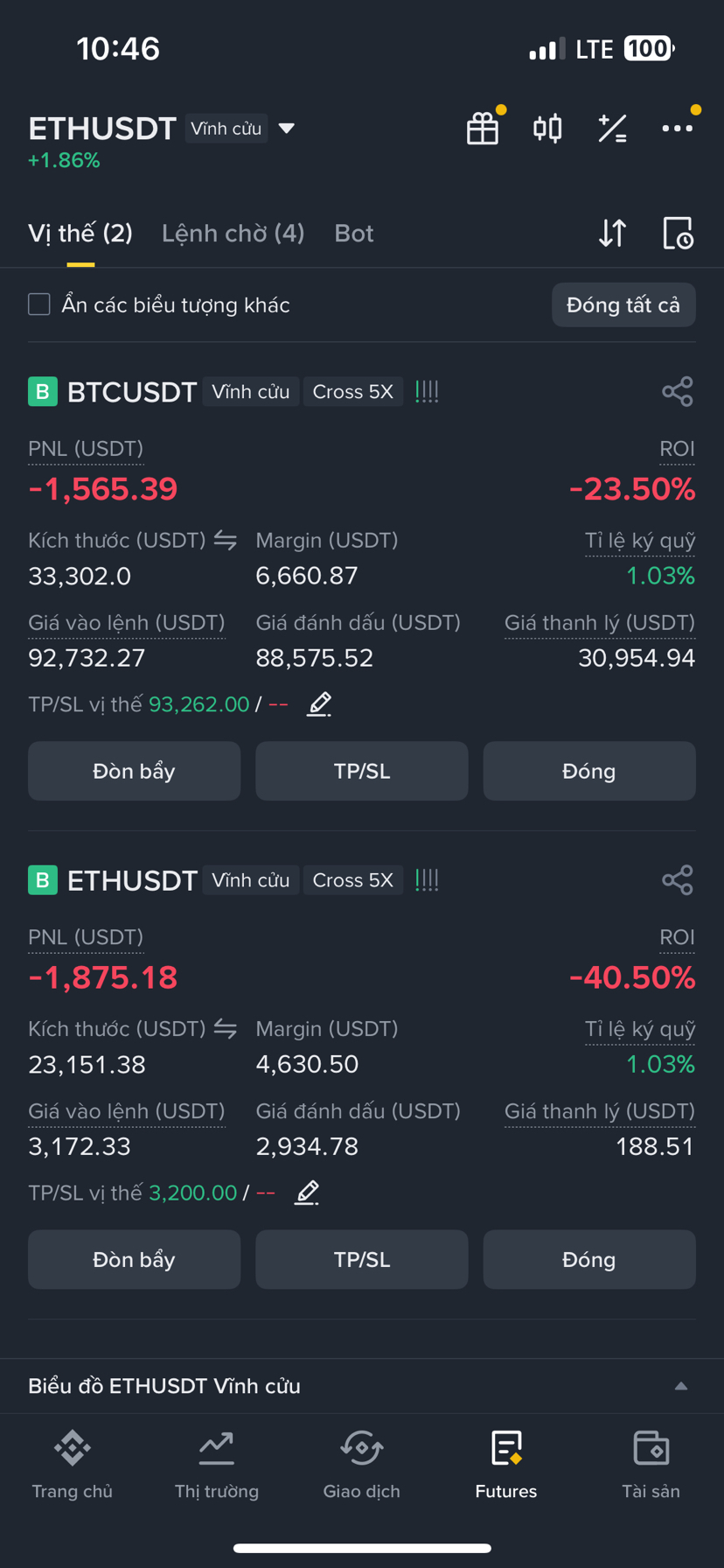Open the ETHUSDT Vĩnh cửu pair dropdown
This screenshot has width=724, height=1568.
point(286,129)
